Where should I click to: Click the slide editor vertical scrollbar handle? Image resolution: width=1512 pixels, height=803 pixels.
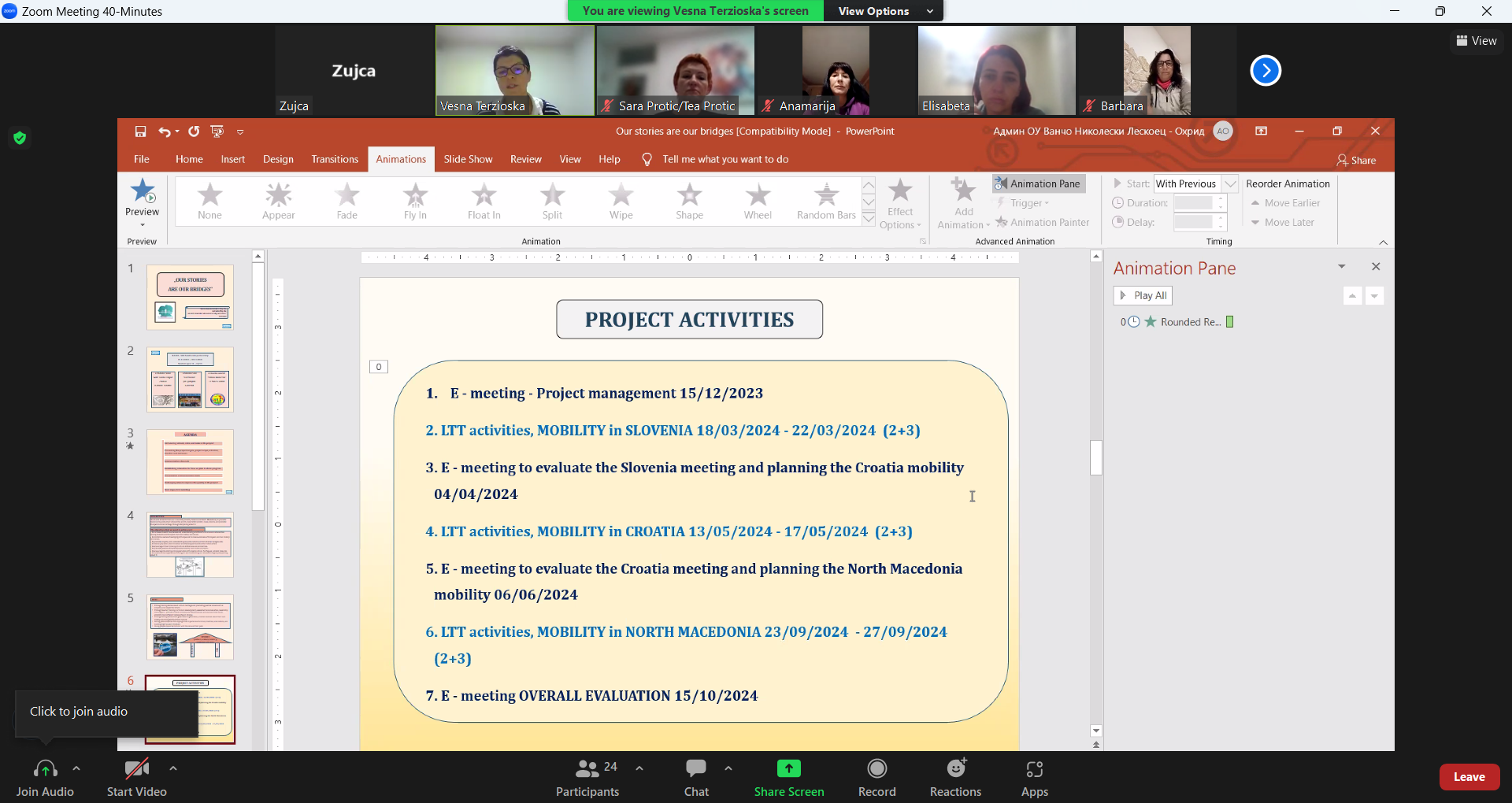(1095, 457)
